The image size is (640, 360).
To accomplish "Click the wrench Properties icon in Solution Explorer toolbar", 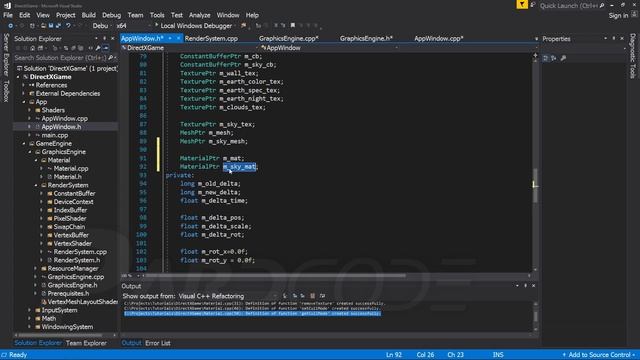I will coord(98,48).
